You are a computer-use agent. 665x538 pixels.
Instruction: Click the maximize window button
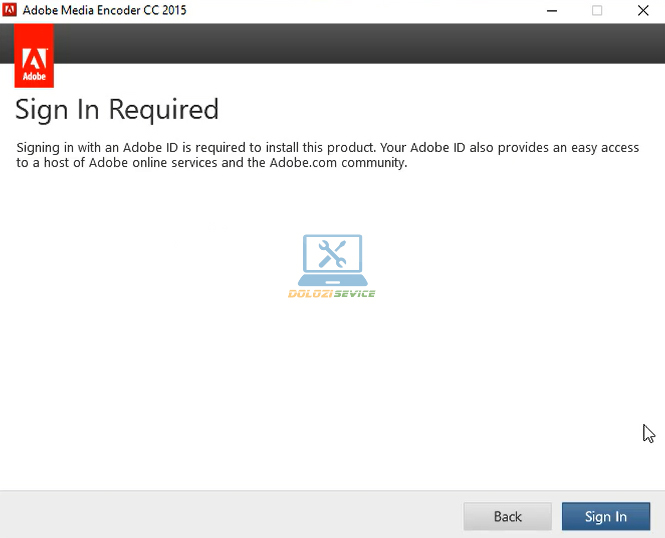click(x=597, y=11)
